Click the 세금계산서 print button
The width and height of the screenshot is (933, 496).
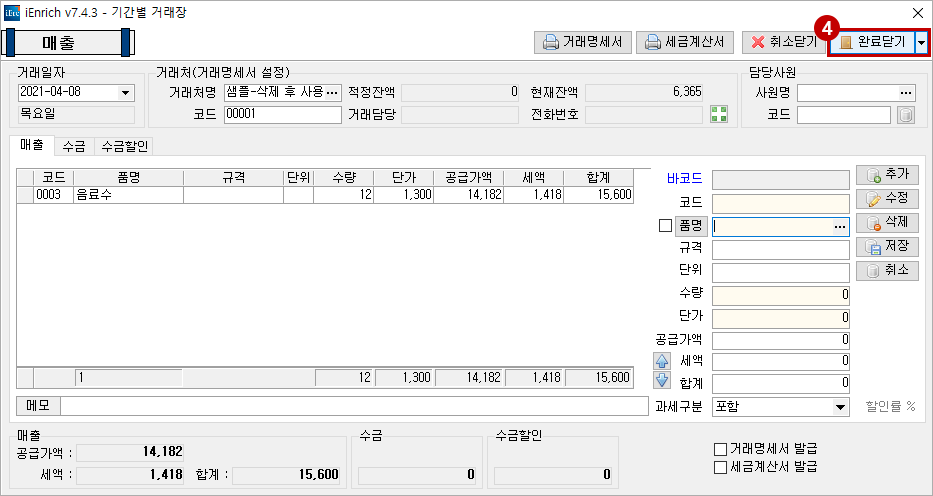point(685,42)
